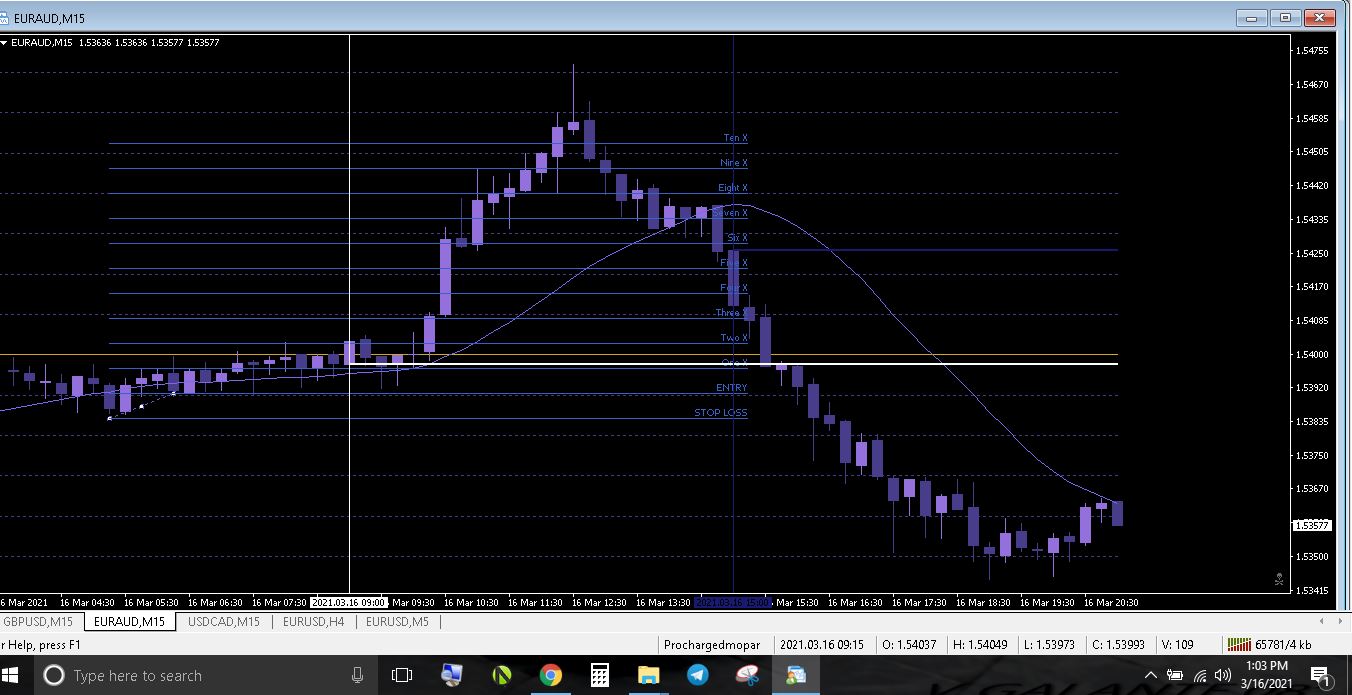This screenshot has width=1352, height=695.
Task: Open the active MetaTrader taskbar icon
Action: (x=796, y=676)
